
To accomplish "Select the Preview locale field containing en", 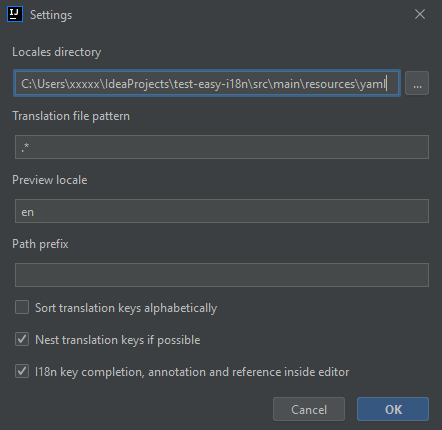I will [x=222, y=211].
